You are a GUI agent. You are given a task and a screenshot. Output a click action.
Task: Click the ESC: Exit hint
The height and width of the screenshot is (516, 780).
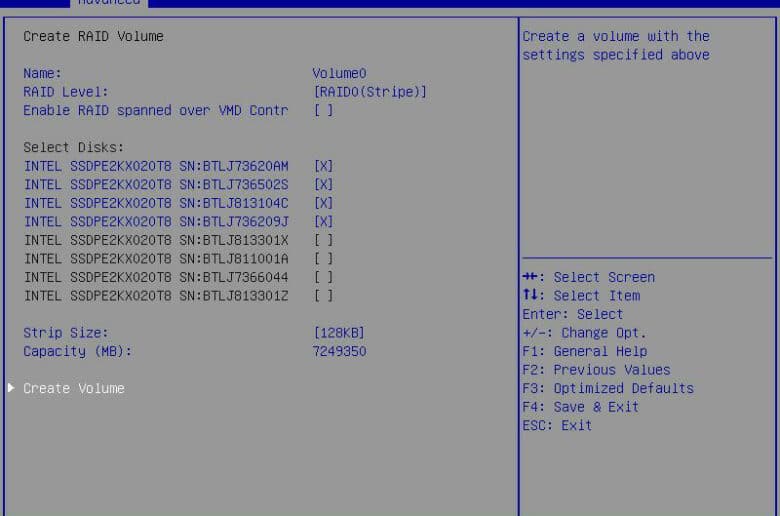pos(557,425)
